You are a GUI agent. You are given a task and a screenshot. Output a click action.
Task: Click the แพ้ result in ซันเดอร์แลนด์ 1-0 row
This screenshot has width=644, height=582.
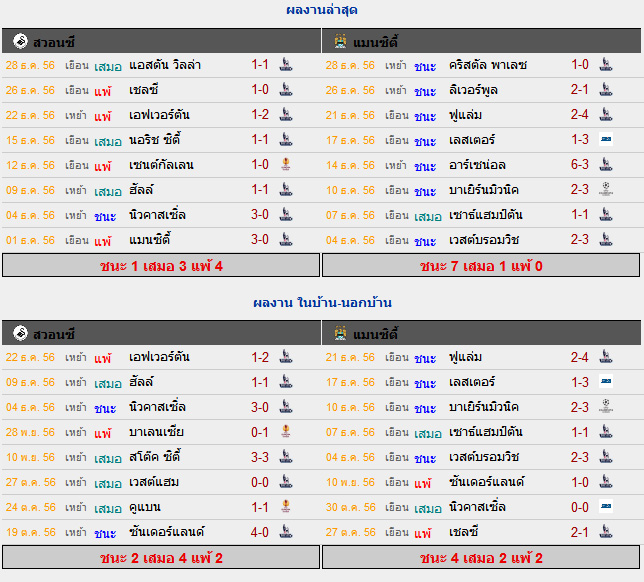[422, 483]
